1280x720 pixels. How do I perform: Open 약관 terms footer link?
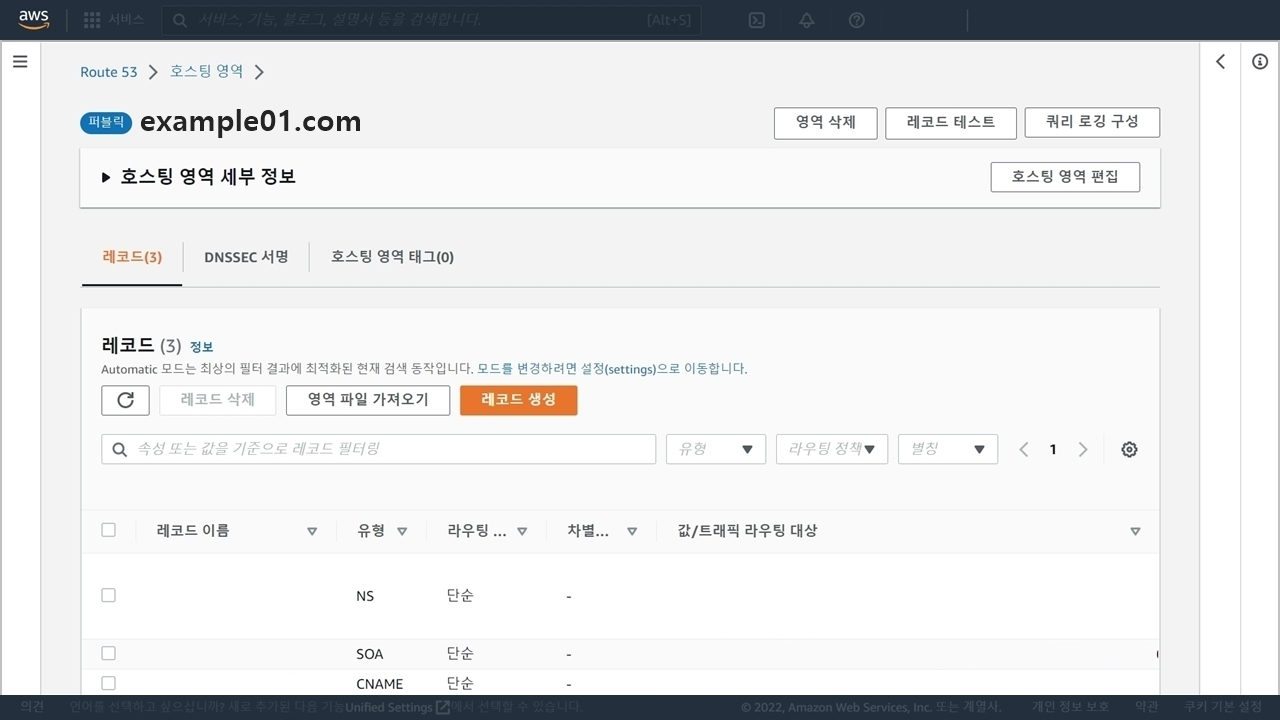[x=1147, y=707]
